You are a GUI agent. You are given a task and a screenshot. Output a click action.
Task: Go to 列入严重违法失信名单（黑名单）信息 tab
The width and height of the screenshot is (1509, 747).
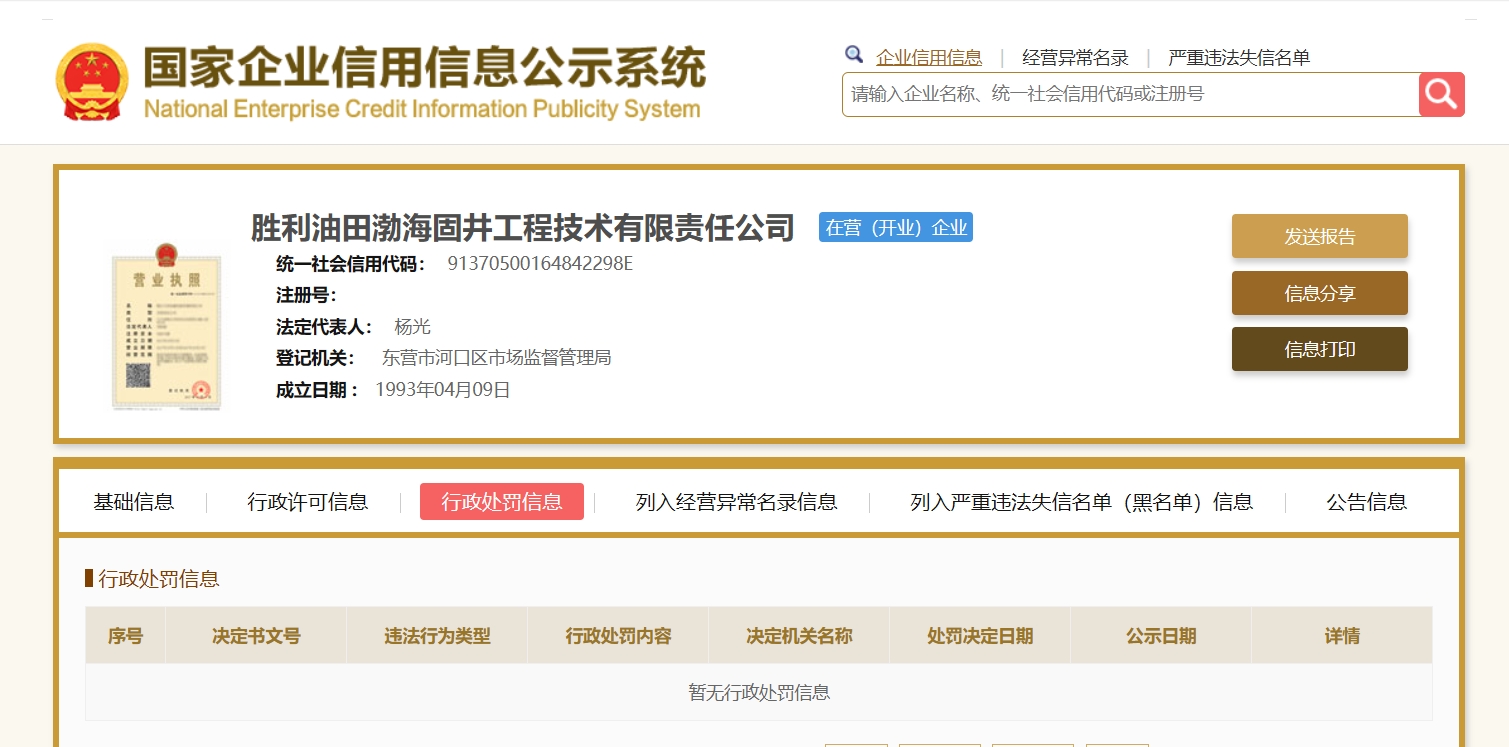1082,502
